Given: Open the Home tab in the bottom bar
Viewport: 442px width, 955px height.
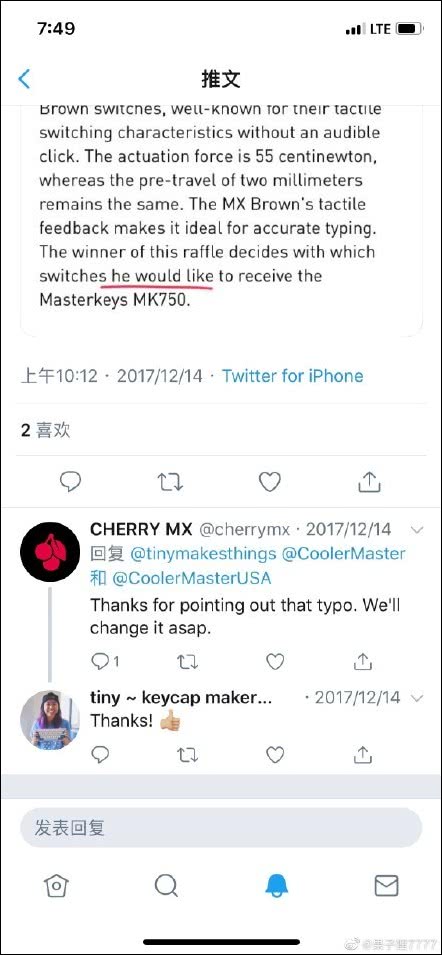Looking at the screenshot, I should tap(56, 886).
